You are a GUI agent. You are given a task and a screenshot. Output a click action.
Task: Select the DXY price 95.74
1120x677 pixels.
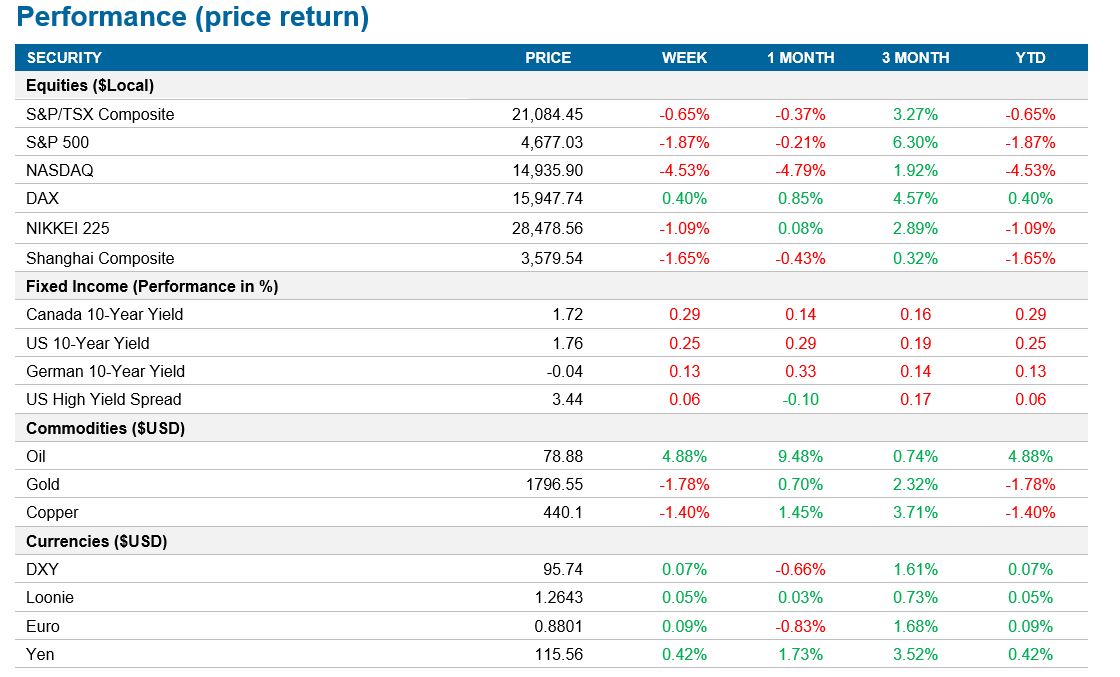[563, 569]
